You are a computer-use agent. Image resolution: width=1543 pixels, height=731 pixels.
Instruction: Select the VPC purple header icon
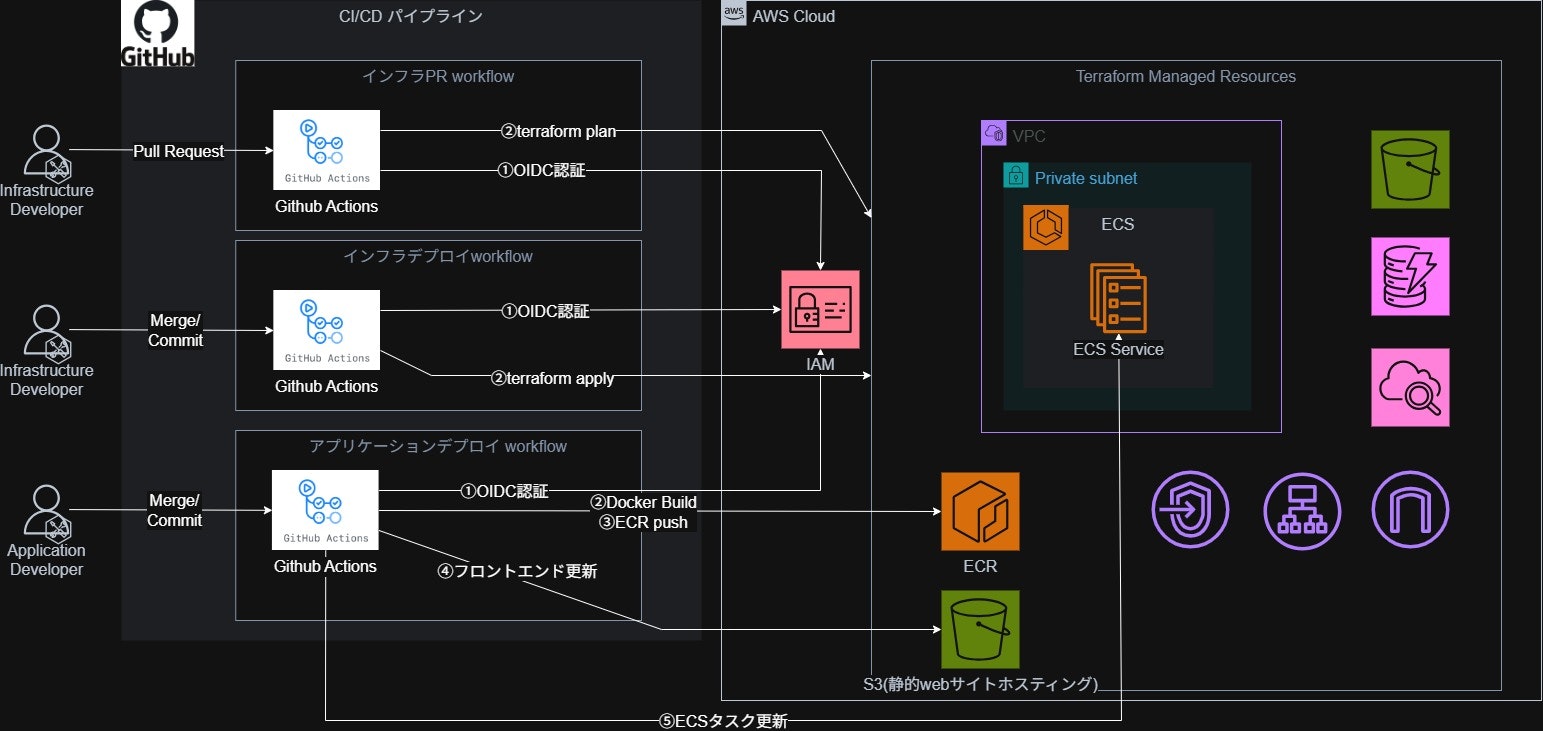[994, 133]
